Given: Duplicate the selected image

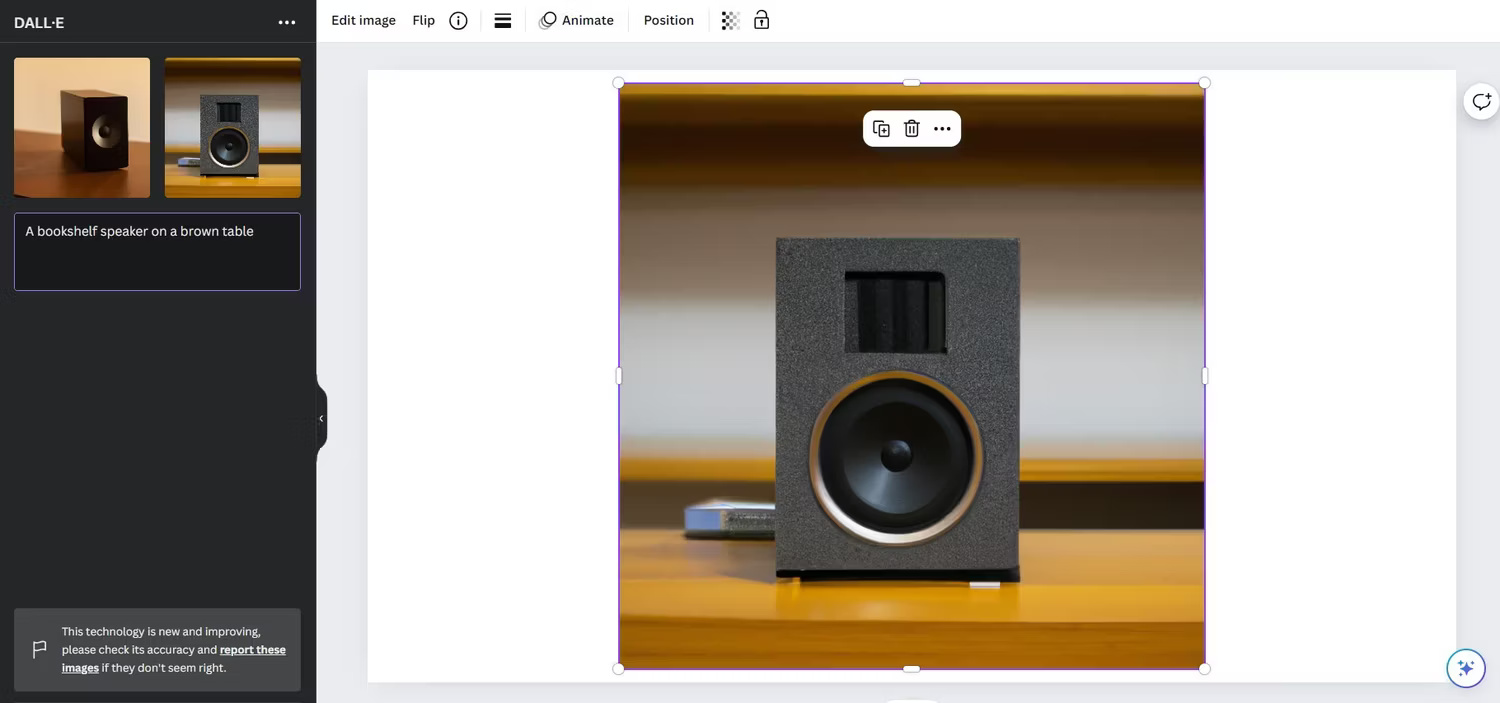Looking at the screenshot, I should (881, 128).
